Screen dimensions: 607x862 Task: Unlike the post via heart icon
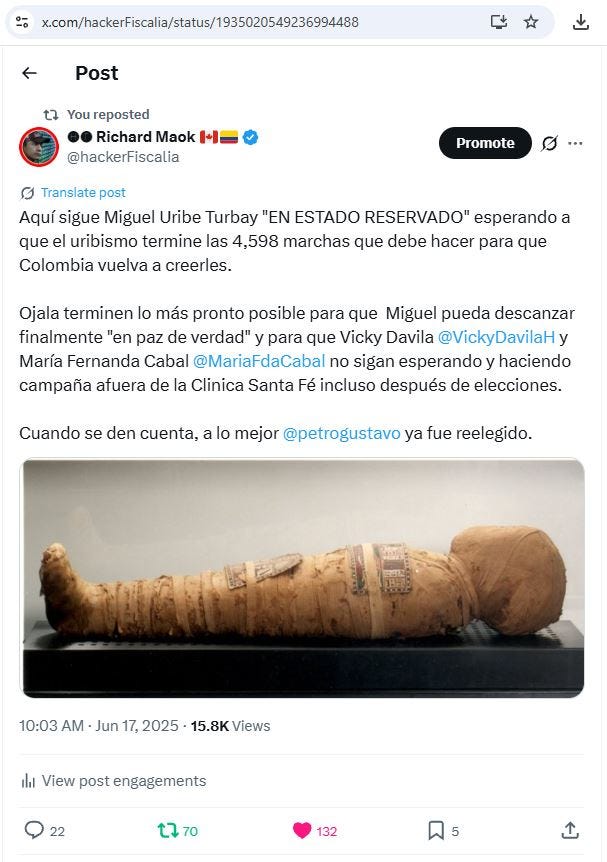[x=302, y=830]
